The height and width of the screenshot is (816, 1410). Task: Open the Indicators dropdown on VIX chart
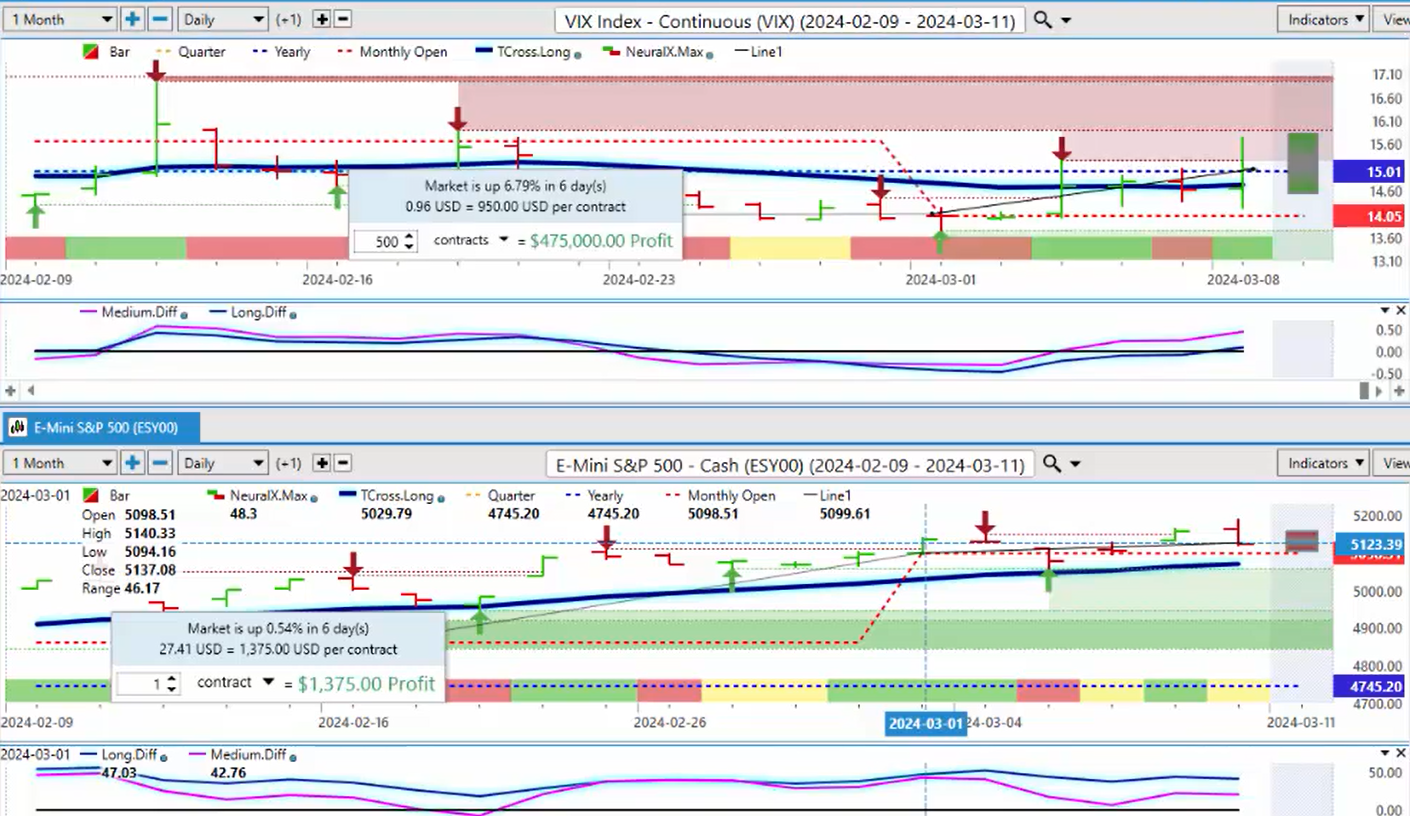(x=1324, y=19)
